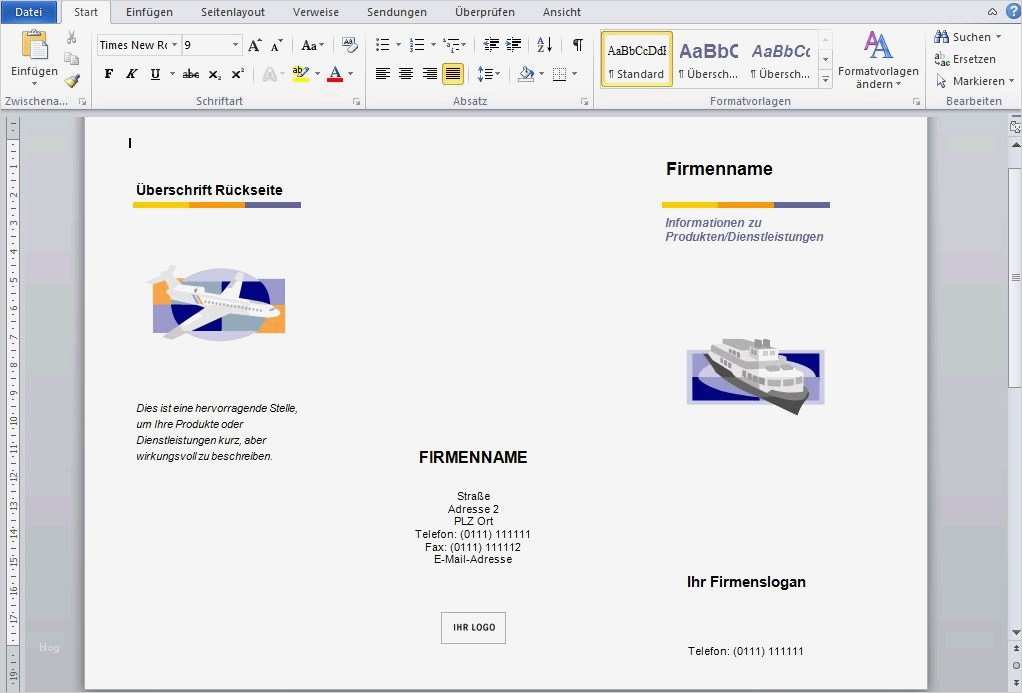Decrease font size with the shrink icon

pyautogui.click(x=276, y=45)
